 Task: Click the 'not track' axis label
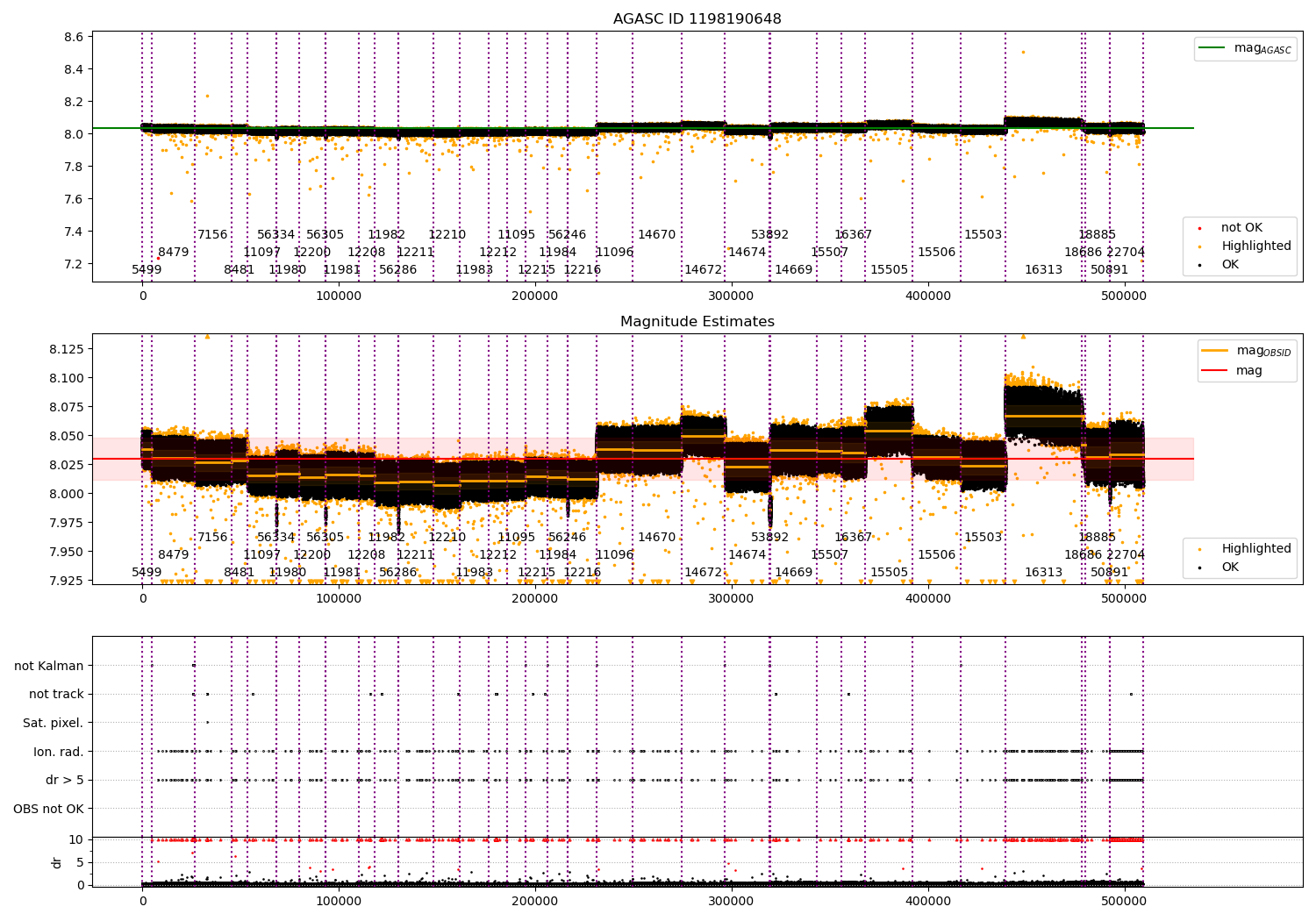56,694
